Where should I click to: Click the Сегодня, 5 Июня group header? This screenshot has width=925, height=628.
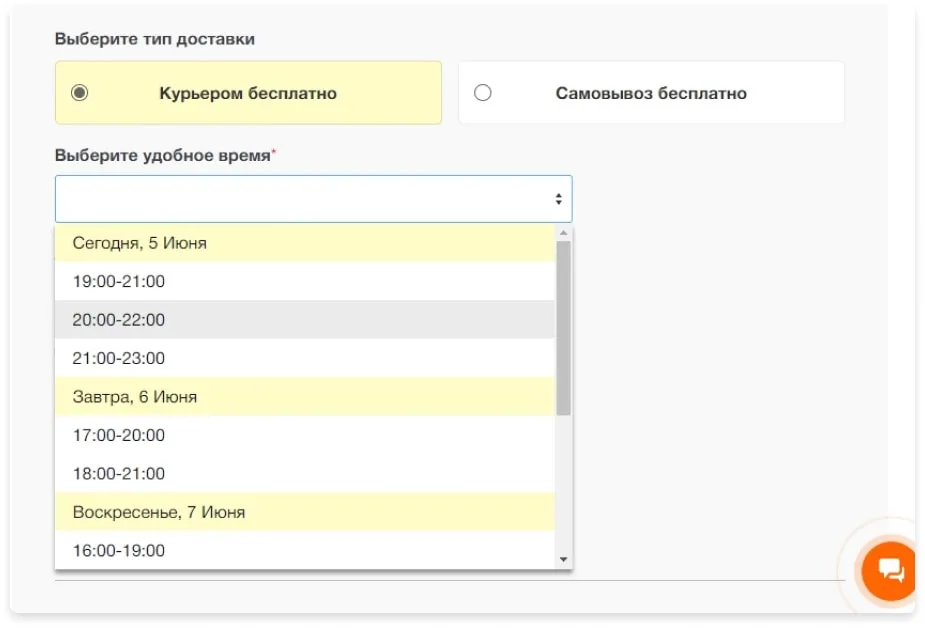point(139,243)
